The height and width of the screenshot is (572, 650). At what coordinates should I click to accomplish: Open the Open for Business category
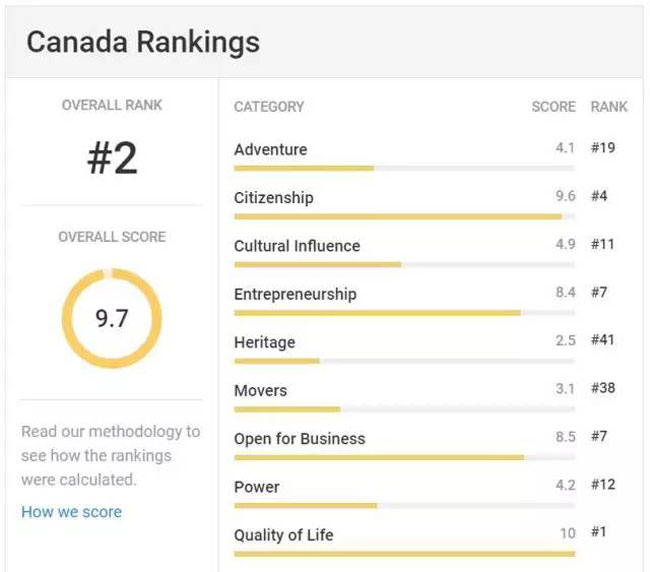299,438
